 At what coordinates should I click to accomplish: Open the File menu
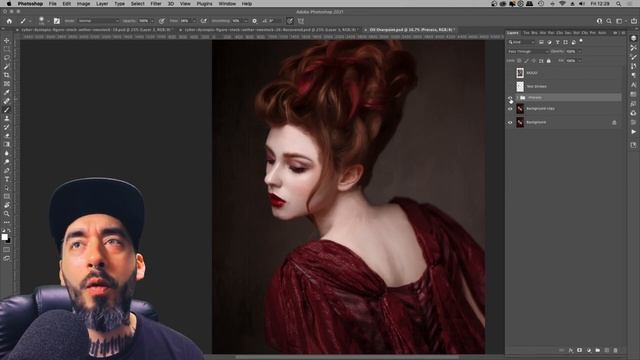53,4
